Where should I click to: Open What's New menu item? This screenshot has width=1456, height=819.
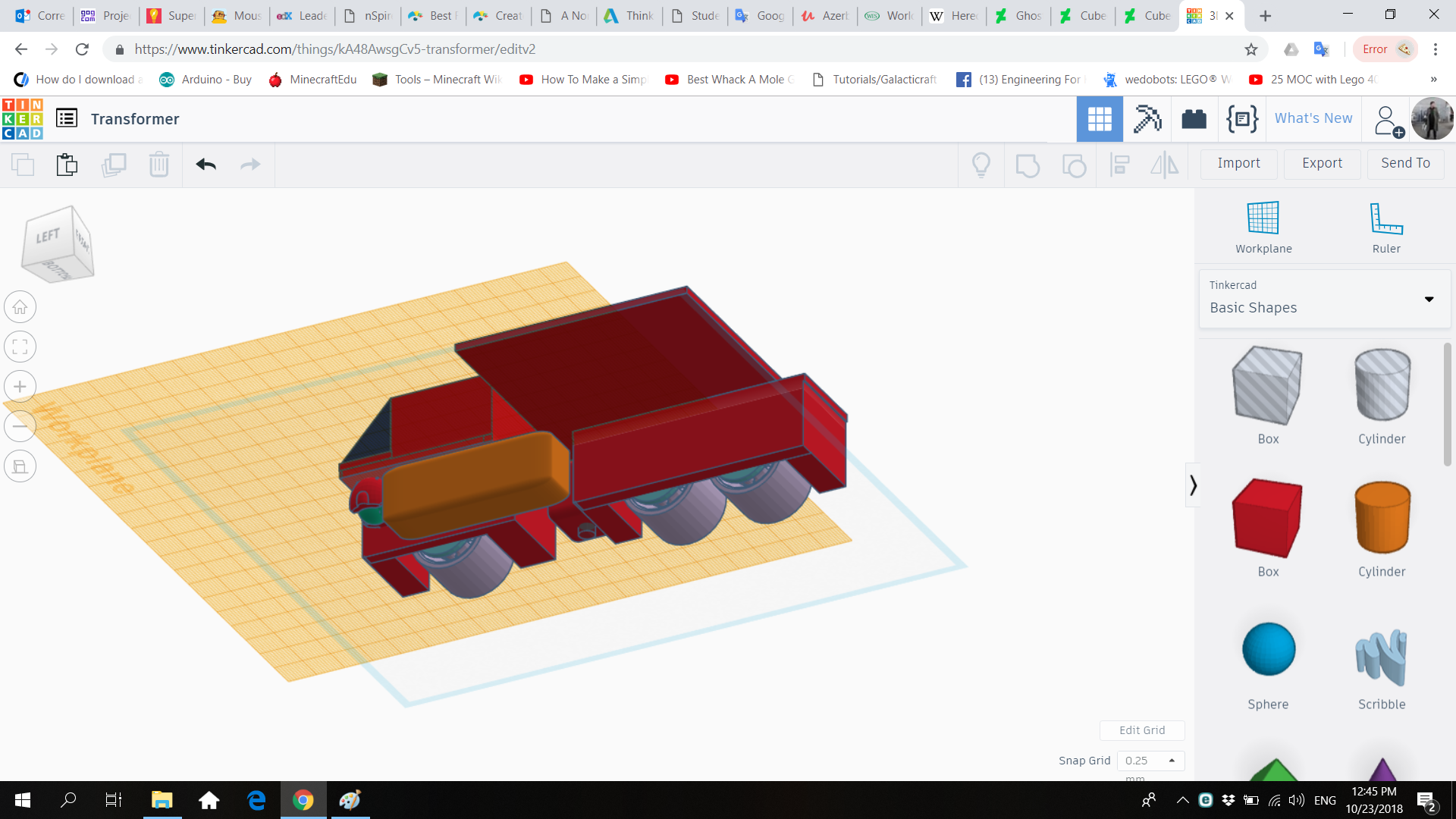click(x=1313, y=118)
